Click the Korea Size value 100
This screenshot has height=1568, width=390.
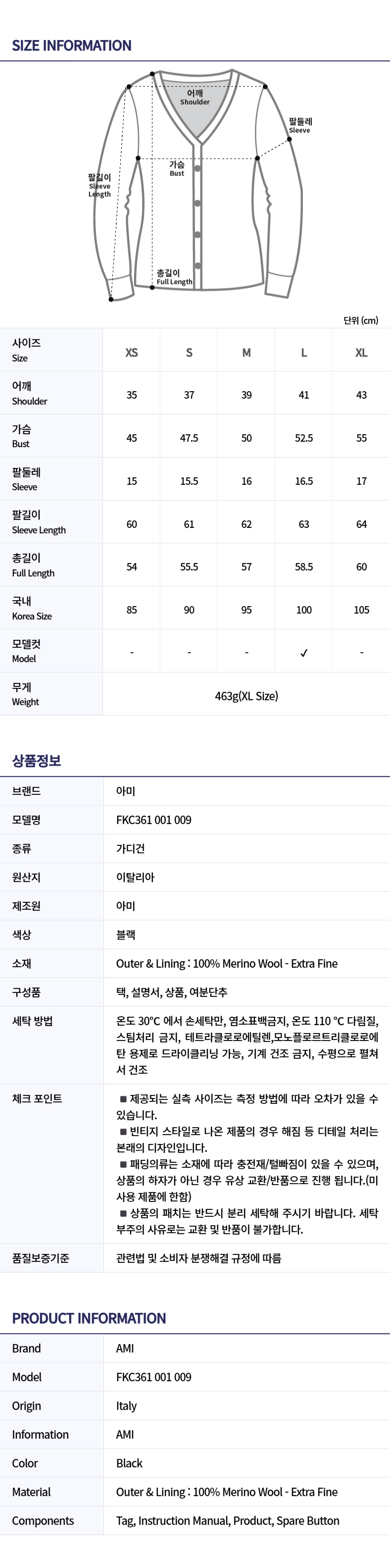(x=303, y=610)
